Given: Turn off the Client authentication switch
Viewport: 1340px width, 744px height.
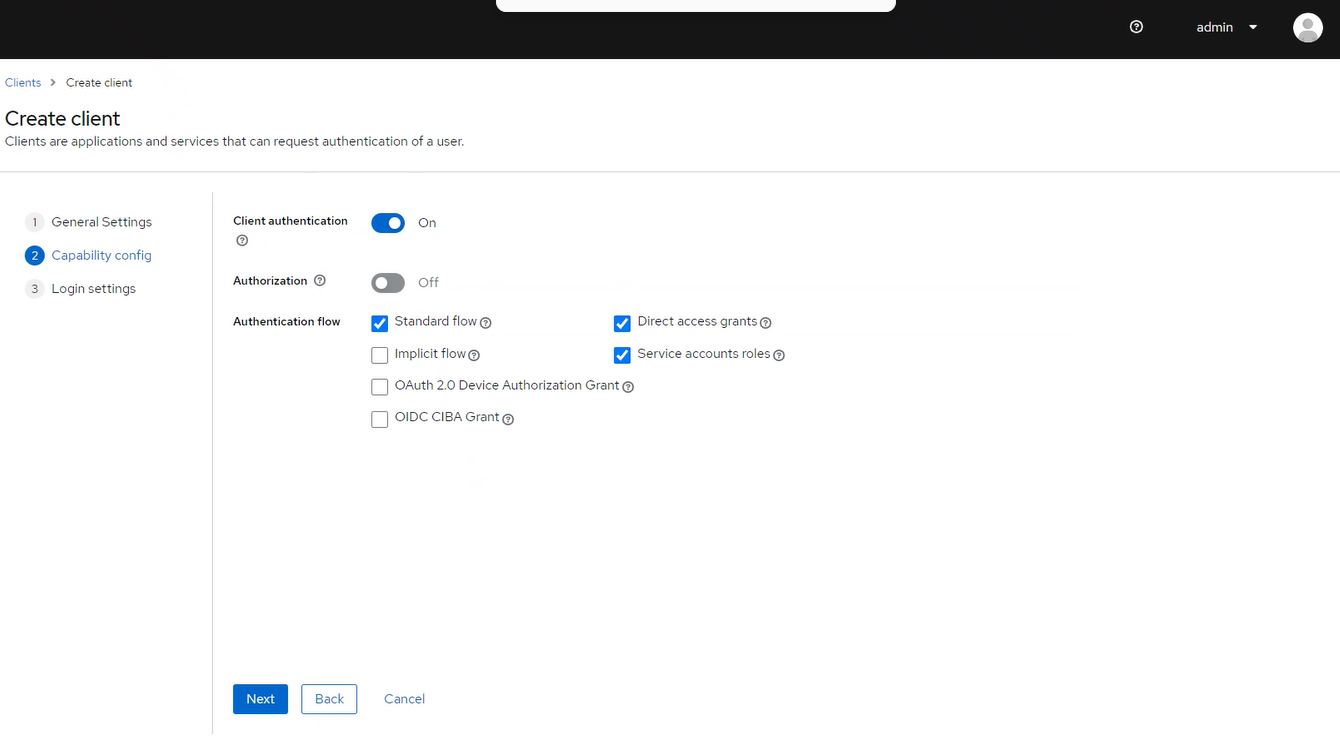Looking at the screenshot, I should pyautogui.click(x=388, y=223).
